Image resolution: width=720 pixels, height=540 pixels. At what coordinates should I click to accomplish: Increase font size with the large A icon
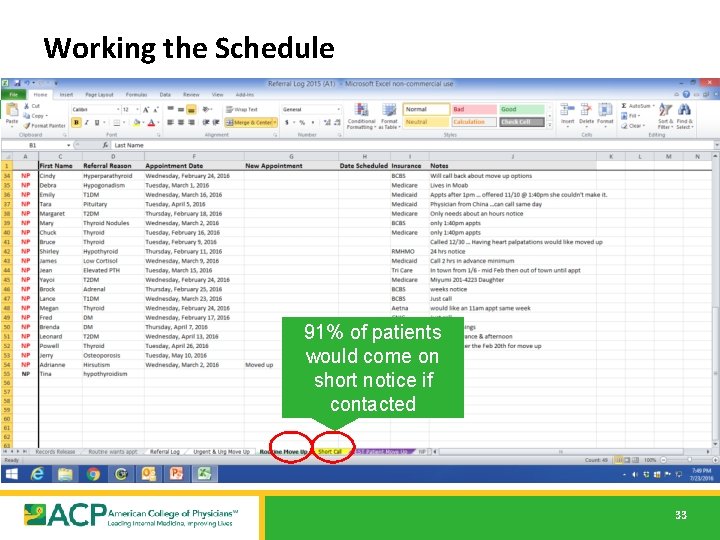tap(146, 110)
